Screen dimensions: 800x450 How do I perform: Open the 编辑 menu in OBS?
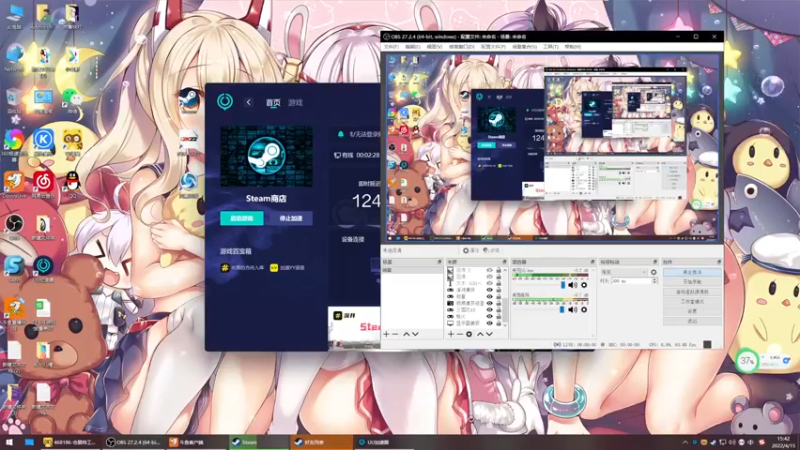(x=412, y=46)
